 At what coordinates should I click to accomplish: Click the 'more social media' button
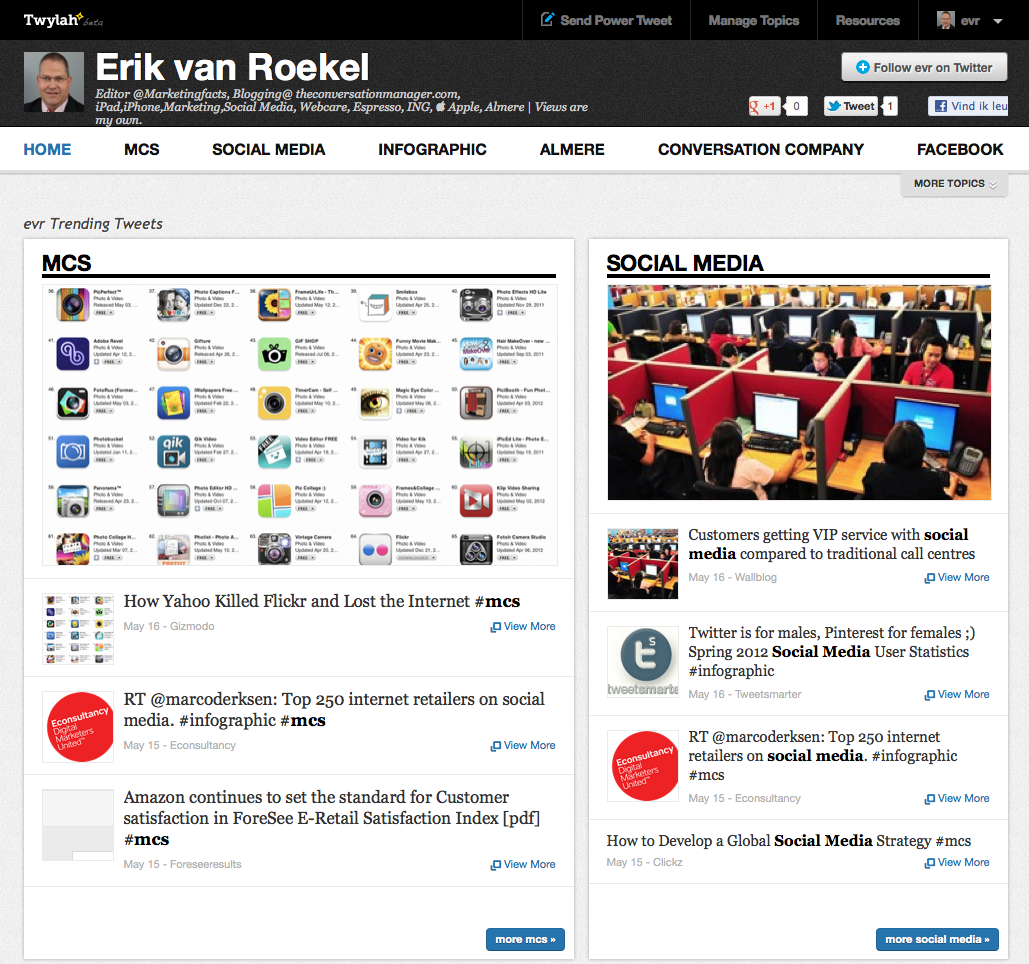point(936,939)
